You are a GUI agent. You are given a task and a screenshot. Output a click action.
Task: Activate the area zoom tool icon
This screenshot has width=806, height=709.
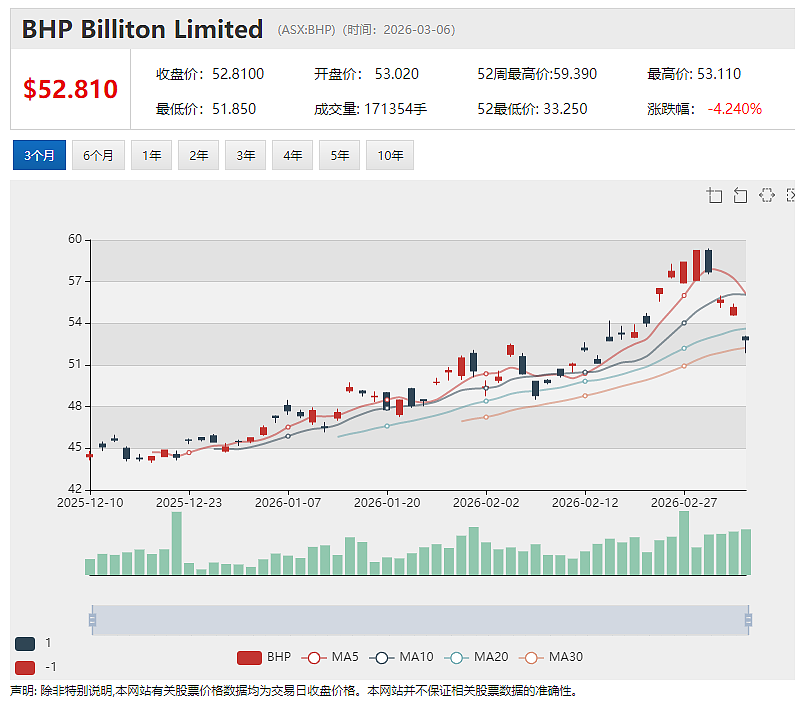click(x=714, y=195)
